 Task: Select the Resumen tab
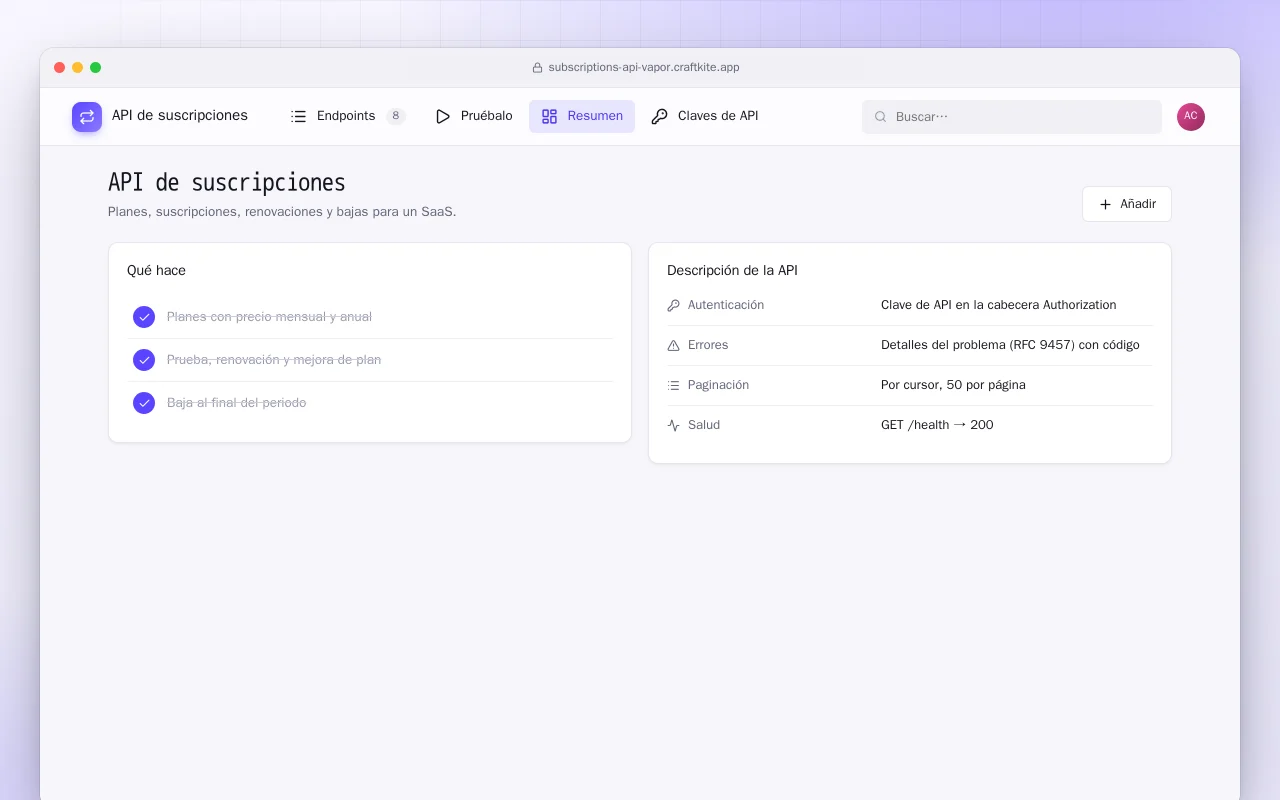click(x=582, y=116)
